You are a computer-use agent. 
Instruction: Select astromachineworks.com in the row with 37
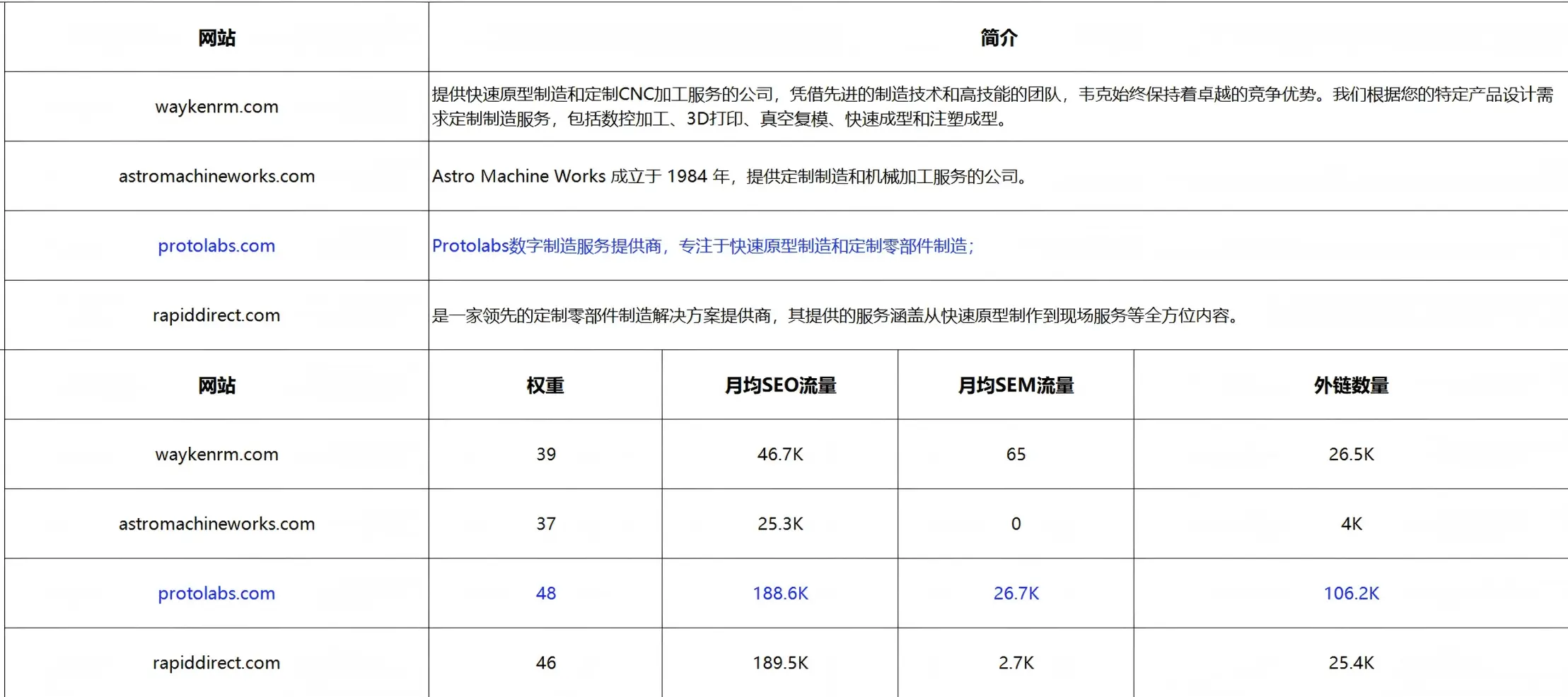click(x=216, y=524)
